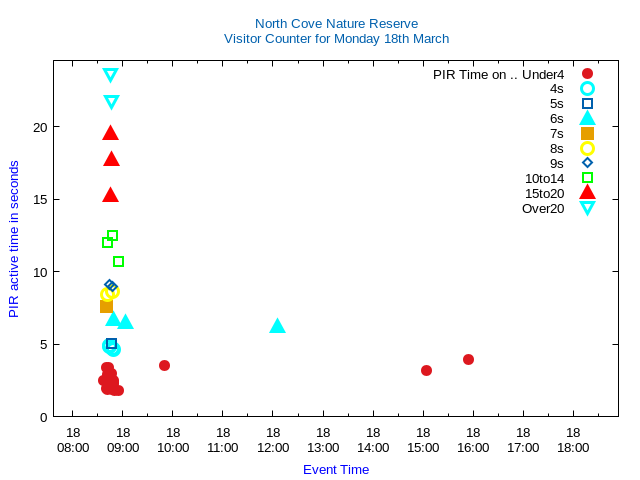Click the cyan 6s legend triangle
This screenshot has width=640, height=480.
(x=587, y=118)
